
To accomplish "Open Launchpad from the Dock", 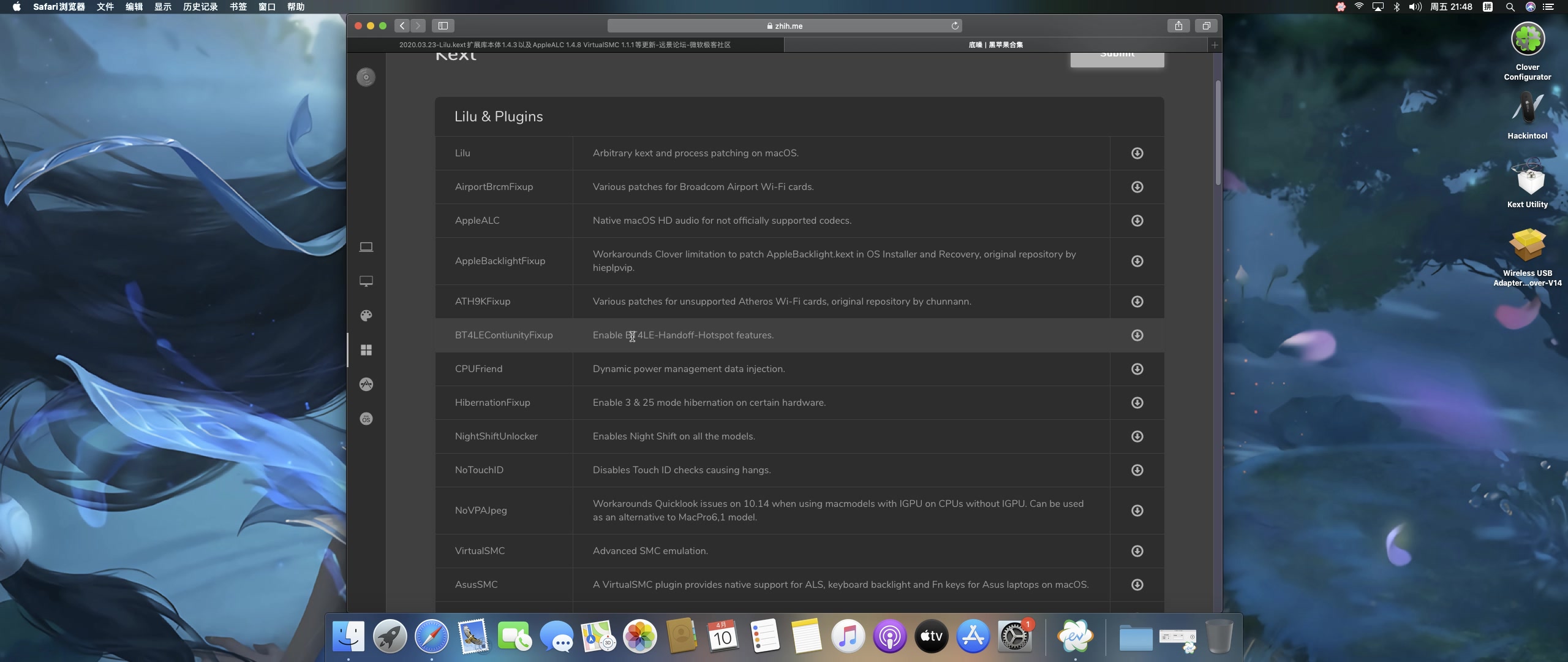I will [x=390, y=636].
